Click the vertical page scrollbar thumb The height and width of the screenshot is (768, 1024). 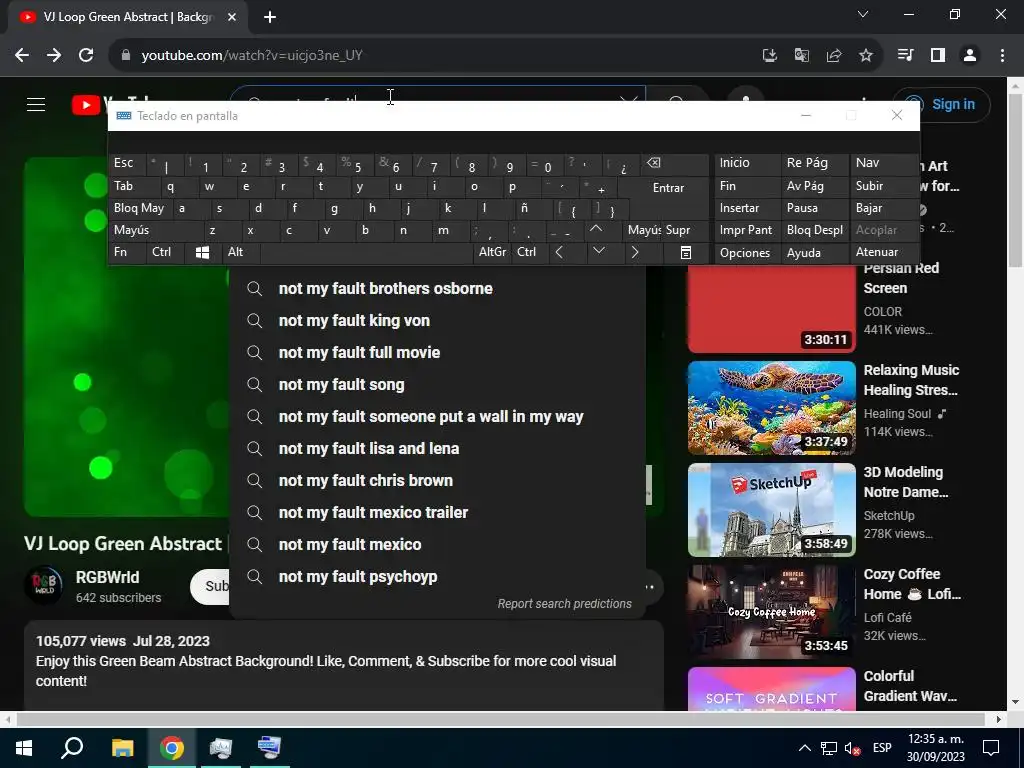point(1016,180)
